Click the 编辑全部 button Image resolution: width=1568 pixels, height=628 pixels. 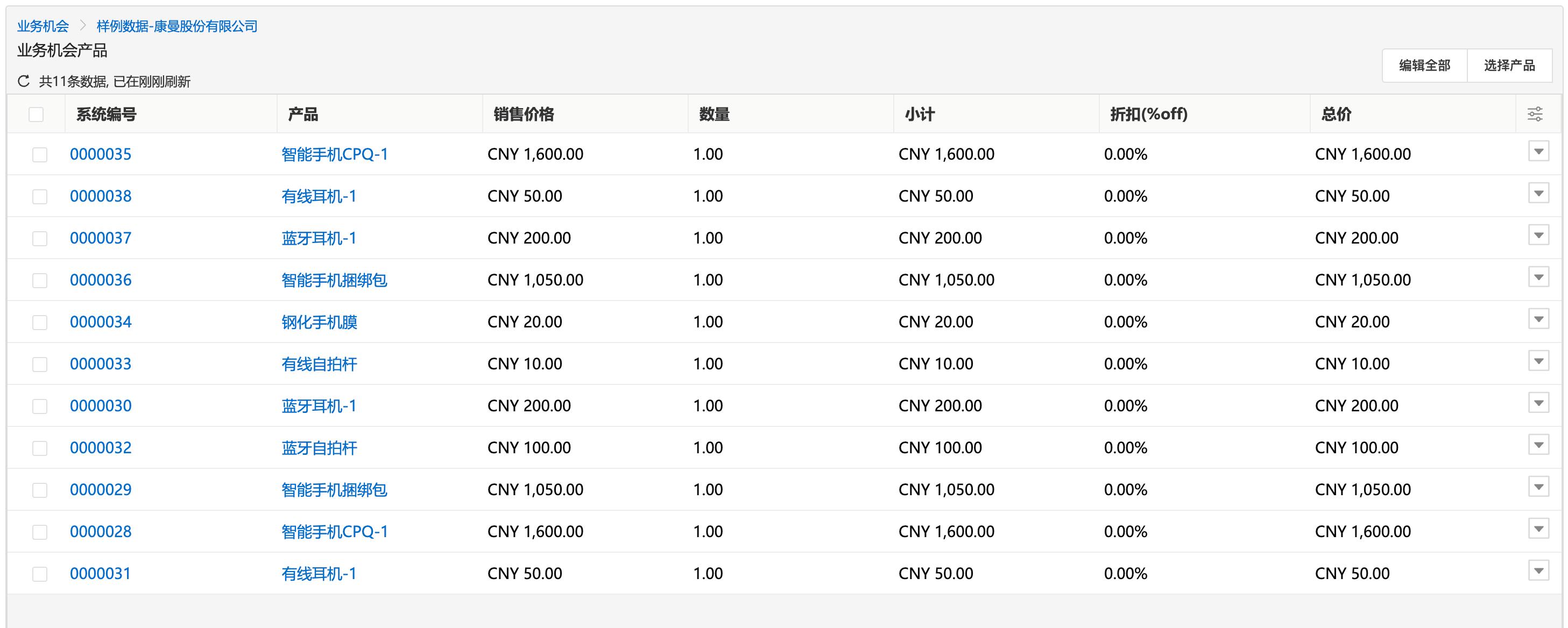tap(1424, 65)
